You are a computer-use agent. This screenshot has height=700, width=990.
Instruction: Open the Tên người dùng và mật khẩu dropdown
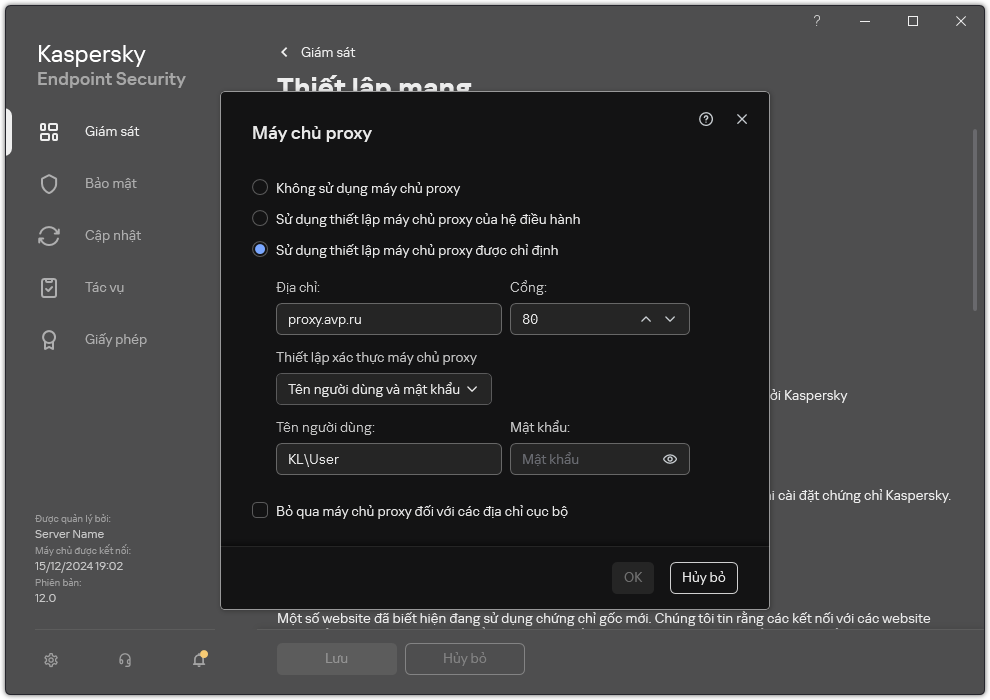(x=383, y=389)
